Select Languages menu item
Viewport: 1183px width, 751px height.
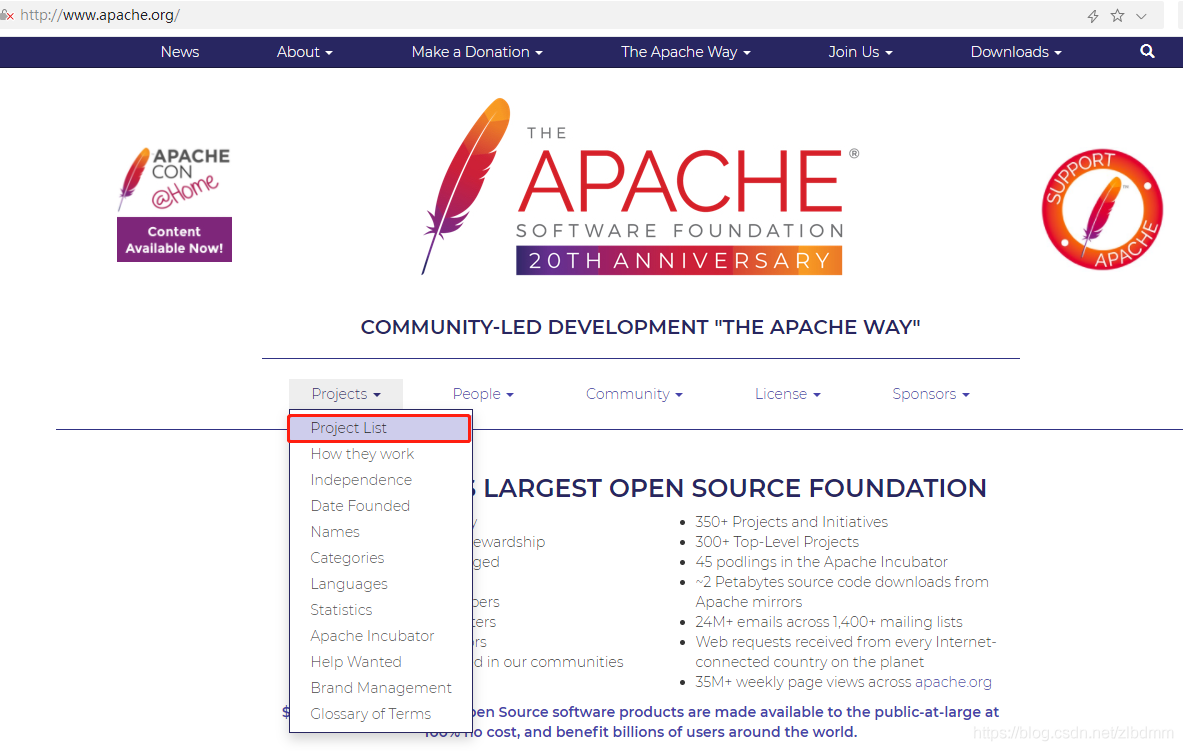tap(379, 584)
